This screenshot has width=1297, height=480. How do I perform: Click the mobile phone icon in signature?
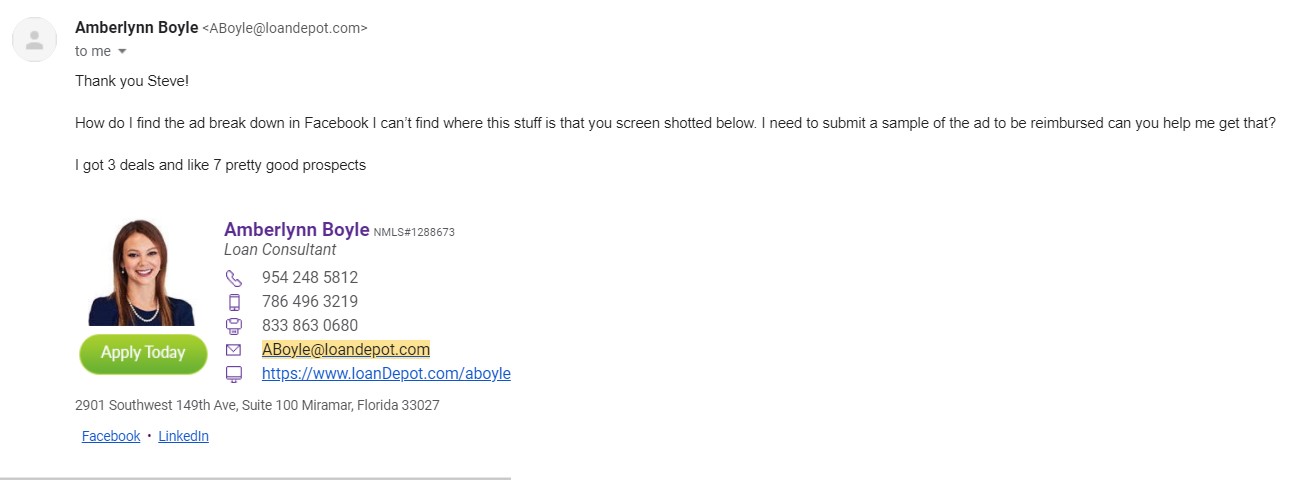[x=234, y=302]
